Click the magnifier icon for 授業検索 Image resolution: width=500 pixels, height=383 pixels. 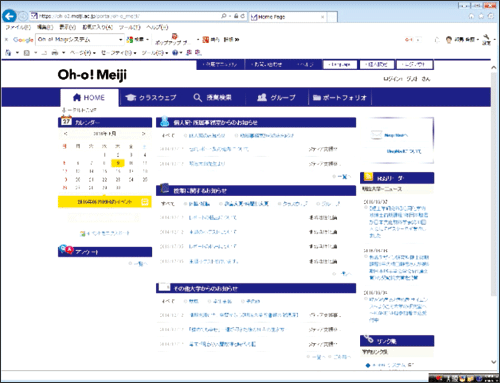[197, 97]
